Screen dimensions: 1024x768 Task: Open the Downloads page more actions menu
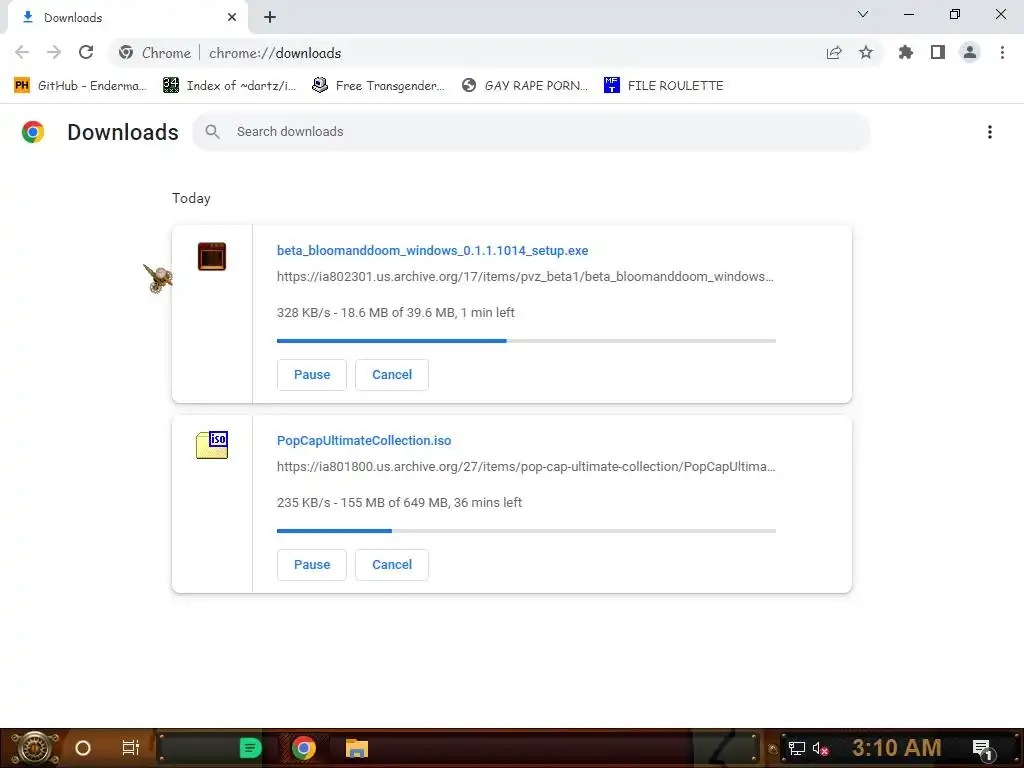point(990,132)
